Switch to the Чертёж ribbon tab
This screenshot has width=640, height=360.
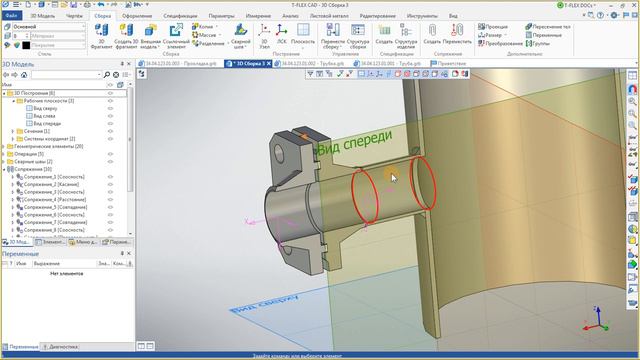pyautogui.click(x=74, y=16)
